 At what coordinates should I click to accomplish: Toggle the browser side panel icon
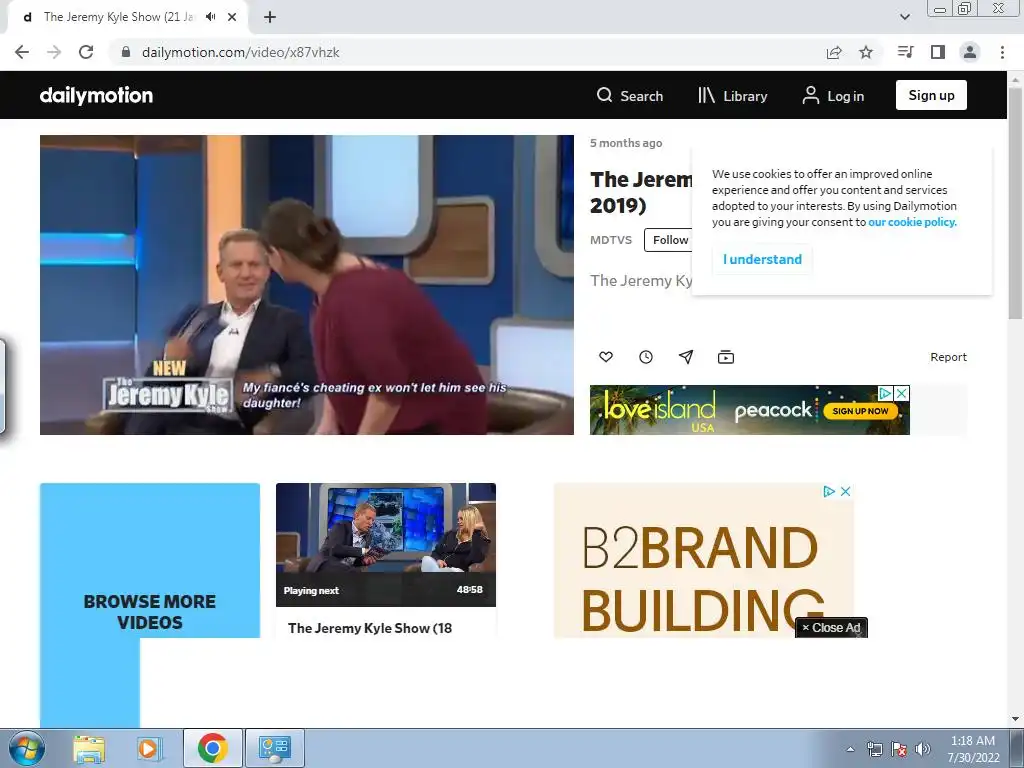coord(938,52)
